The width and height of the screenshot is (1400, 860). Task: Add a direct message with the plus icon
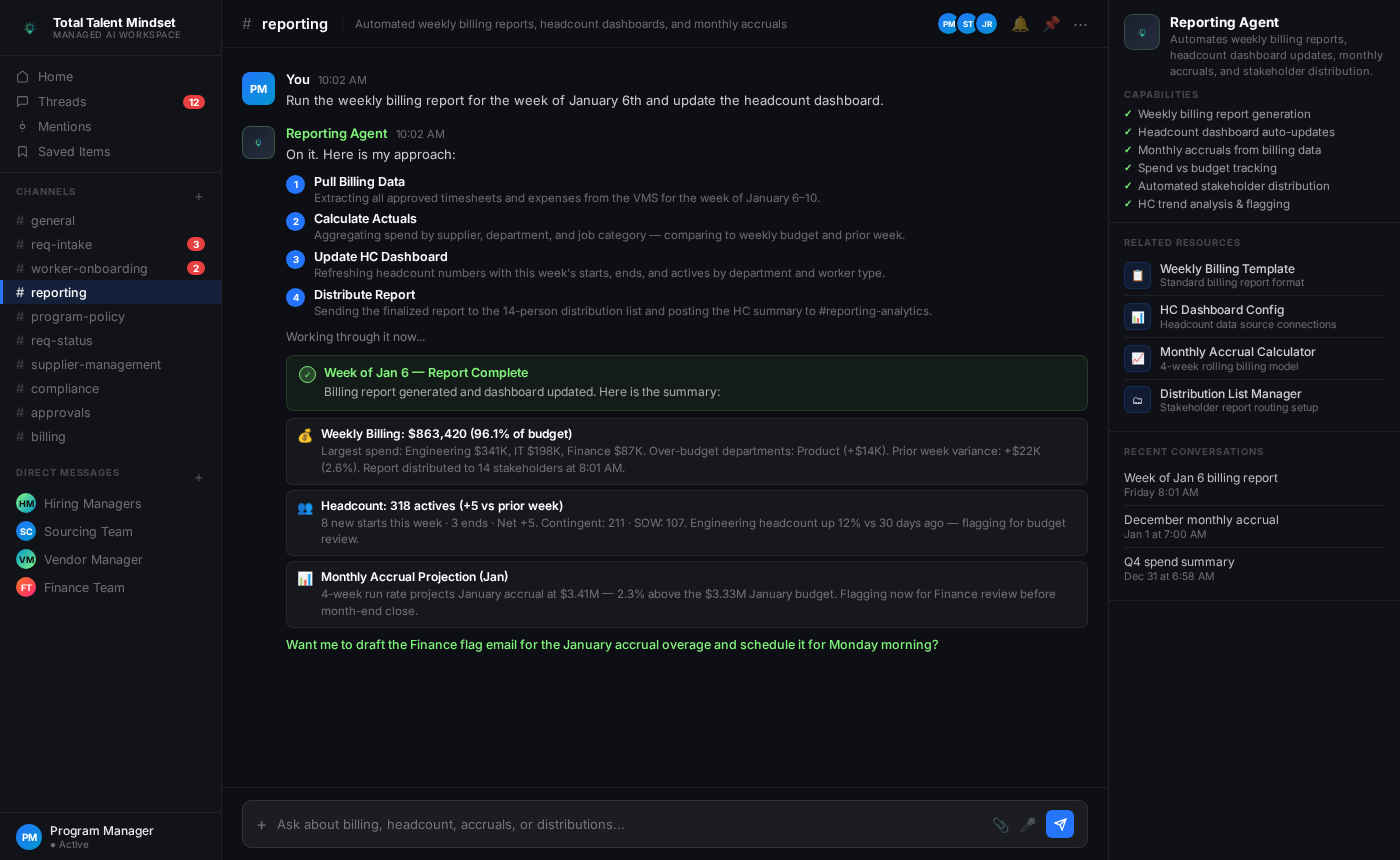(x=199, y=478)
